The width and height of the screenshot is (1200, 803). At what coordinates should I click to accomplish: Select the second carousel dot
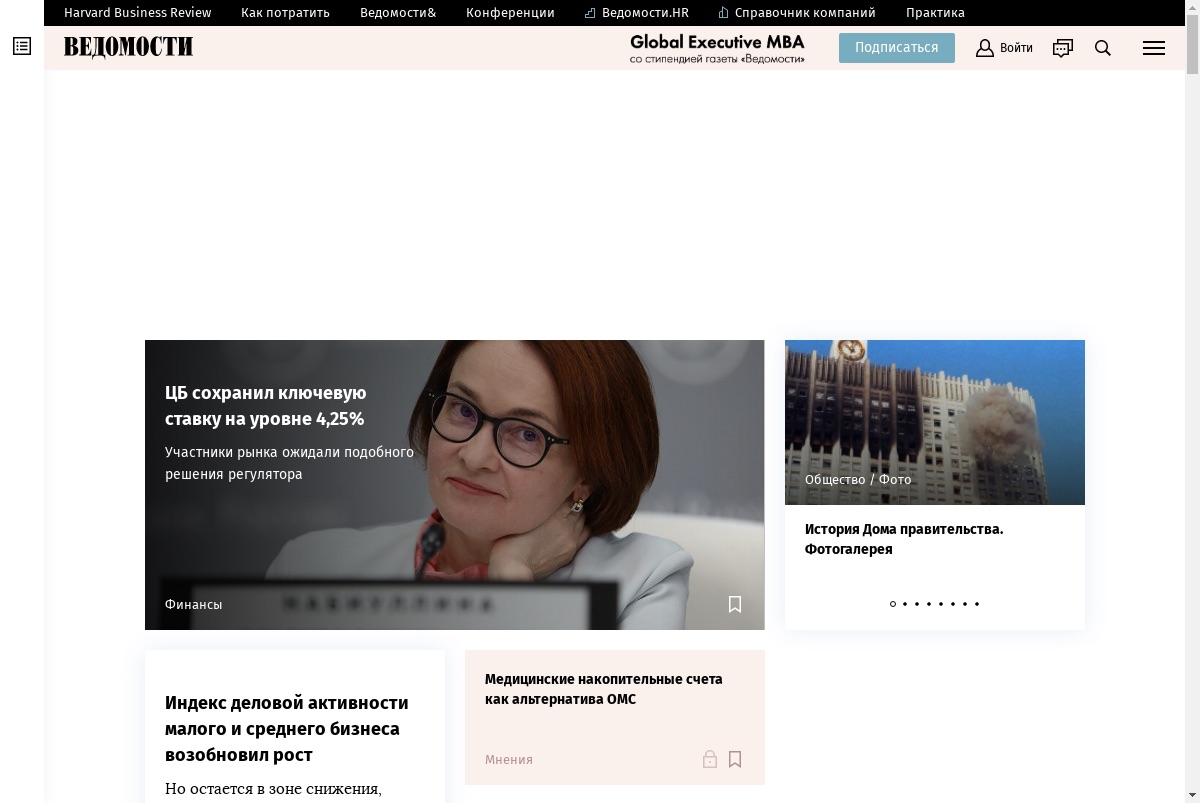(905, 604)
